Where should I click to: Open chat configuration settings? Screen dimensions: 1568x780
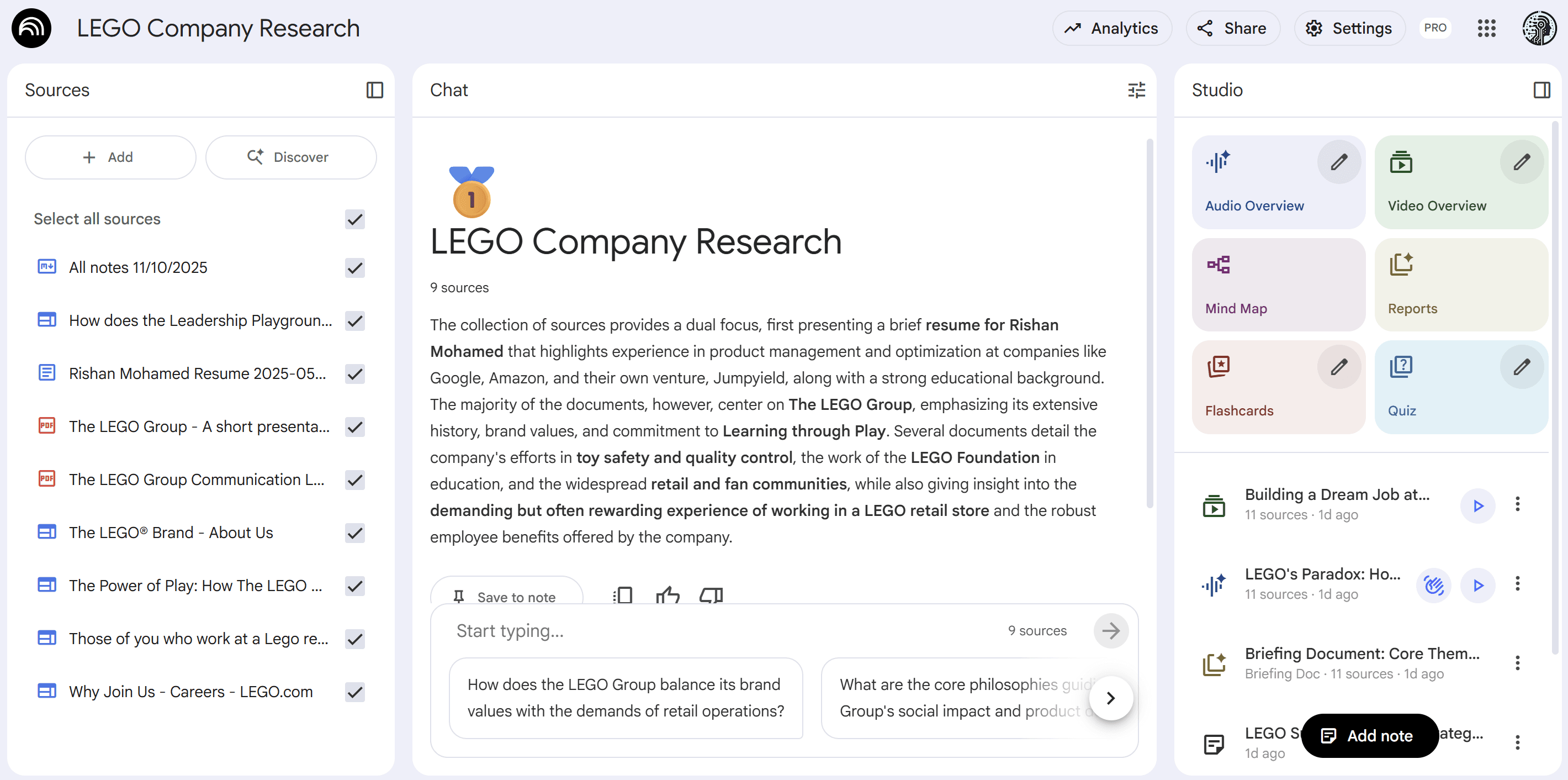pyautogui.click(x=1136, y=90)
